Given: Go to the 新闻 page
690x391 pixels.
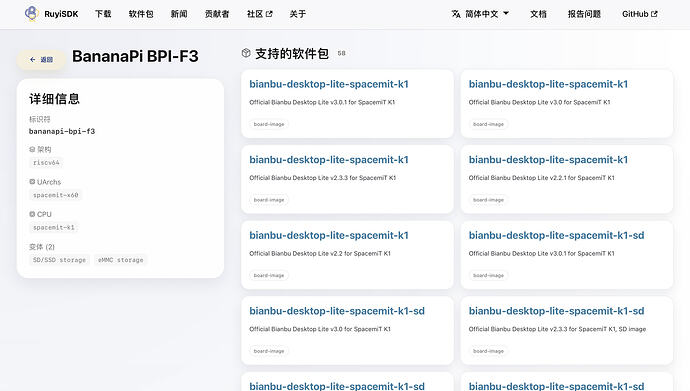Looking at the screenshot, I should (179, 14).
